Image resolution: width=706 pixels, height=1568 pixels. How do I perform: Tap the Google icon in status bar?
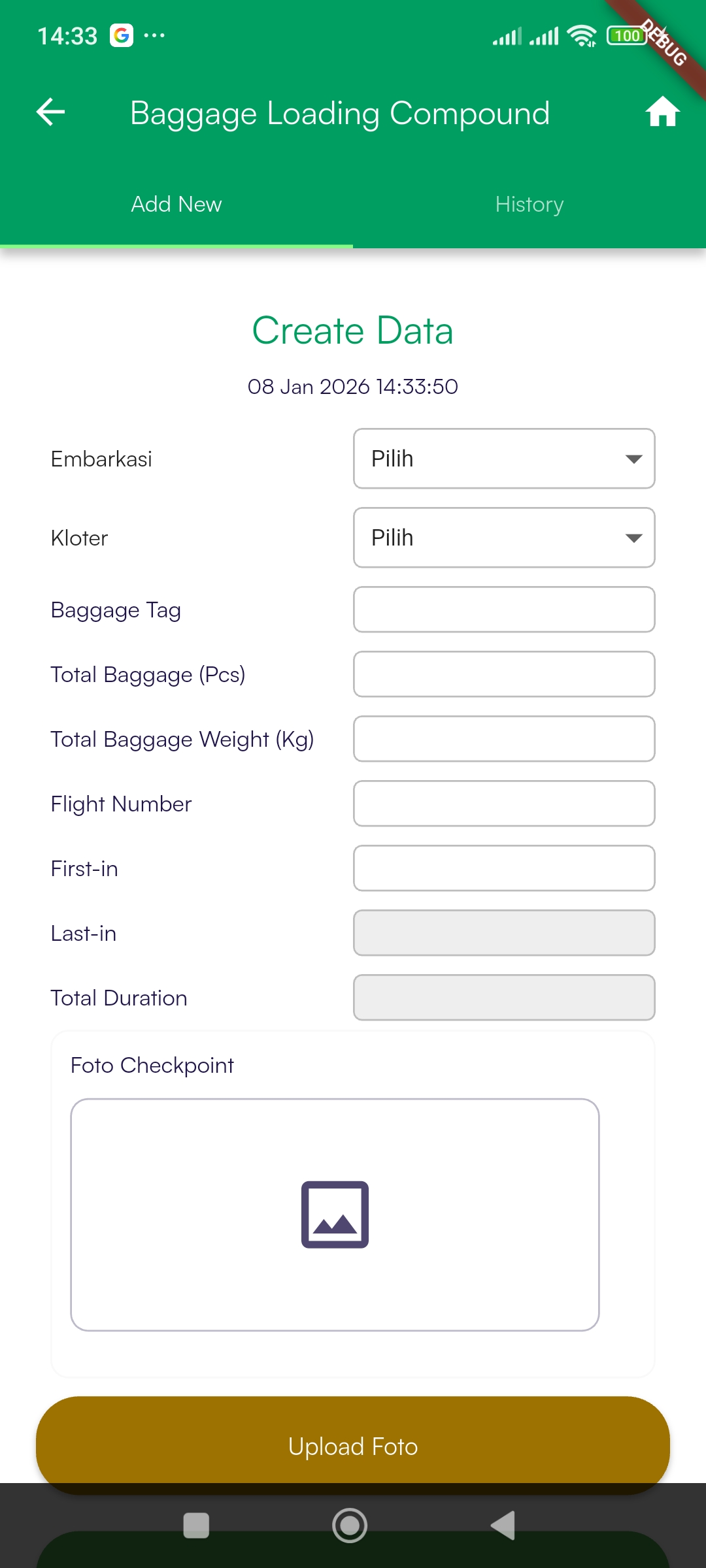[x=122, y=35]
